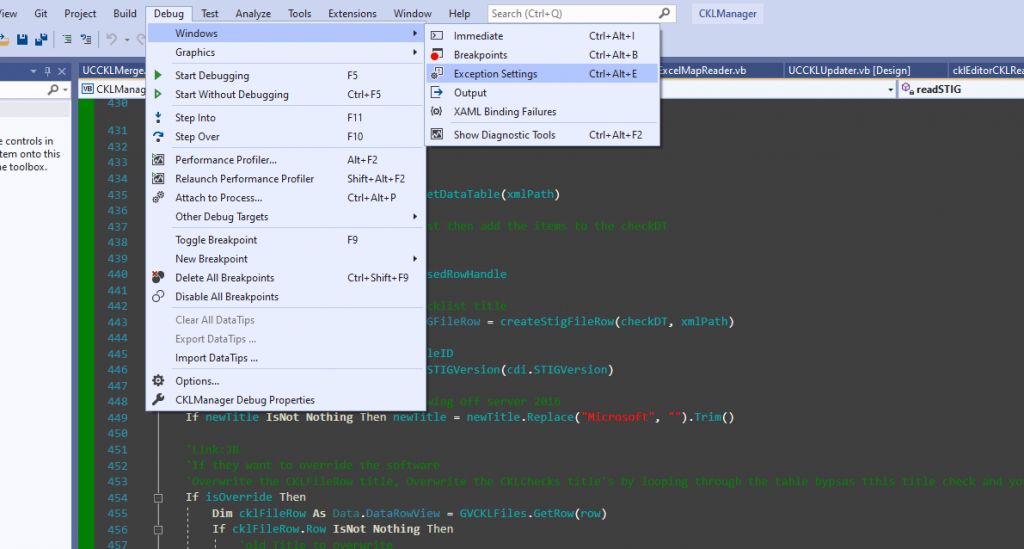Screen dimensions: 1024x549
Task: Click the Save icon in toolbar
Action: (22, 40)
